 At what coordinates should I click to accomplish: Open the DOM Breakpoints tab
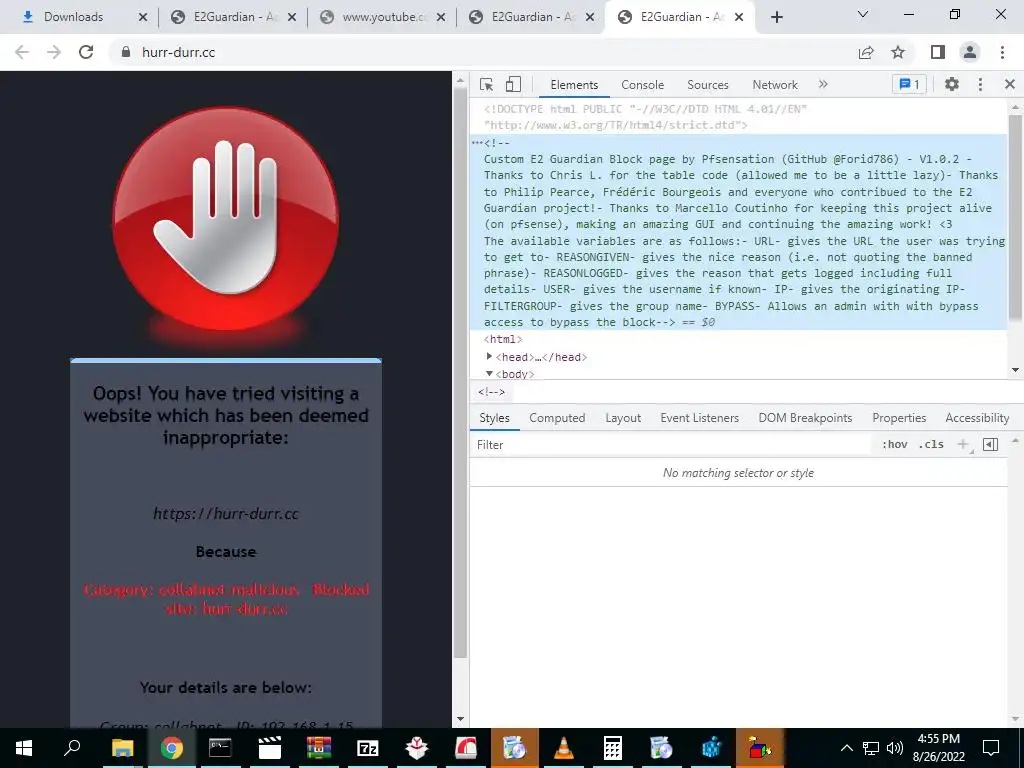(805, 418)
